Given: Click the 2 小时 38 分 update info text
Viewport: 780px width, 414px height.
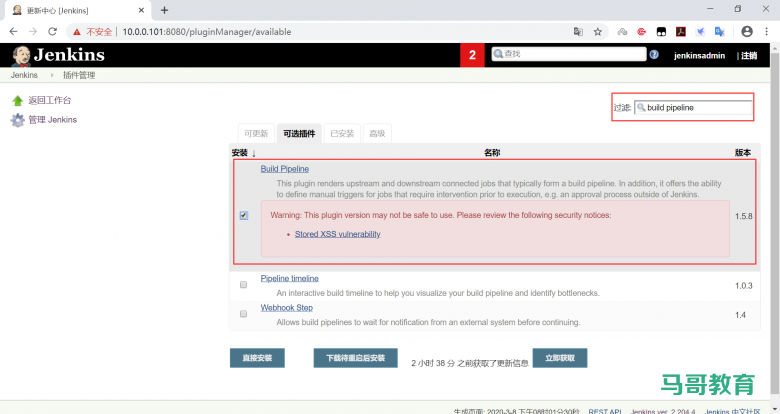Looking at the screenshot, I should (470, 363).
